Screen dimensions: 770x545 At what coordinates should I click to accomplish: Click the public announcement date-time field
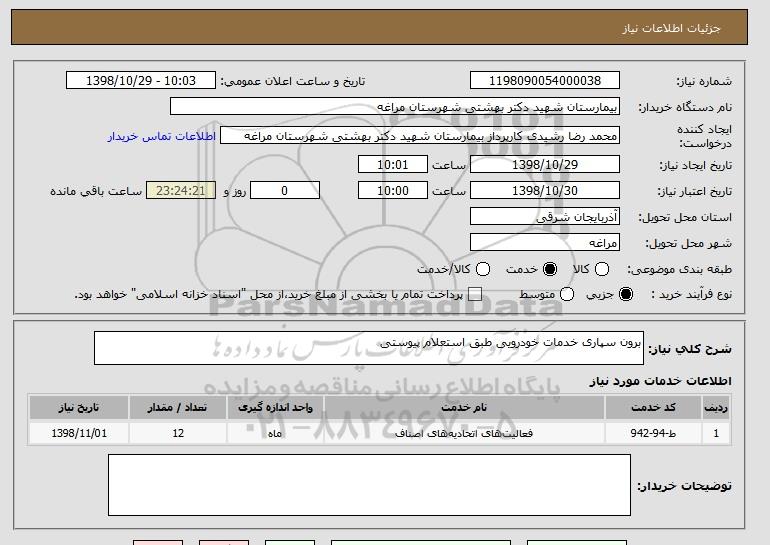pyautogui.click(x=141, y=81)
